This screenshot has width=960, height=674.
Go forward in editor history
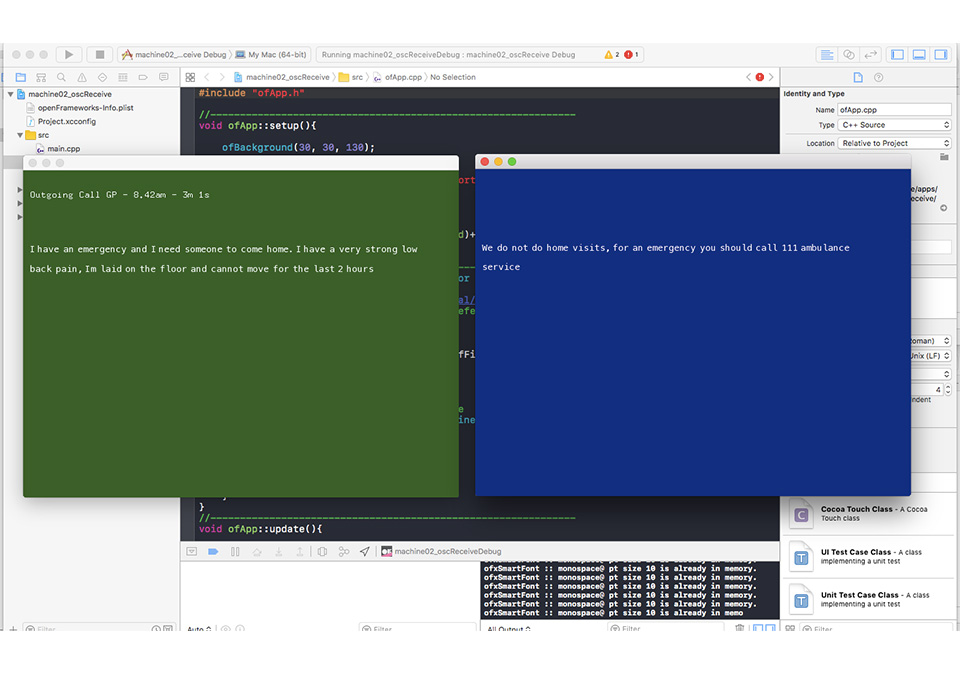[222, 77]
